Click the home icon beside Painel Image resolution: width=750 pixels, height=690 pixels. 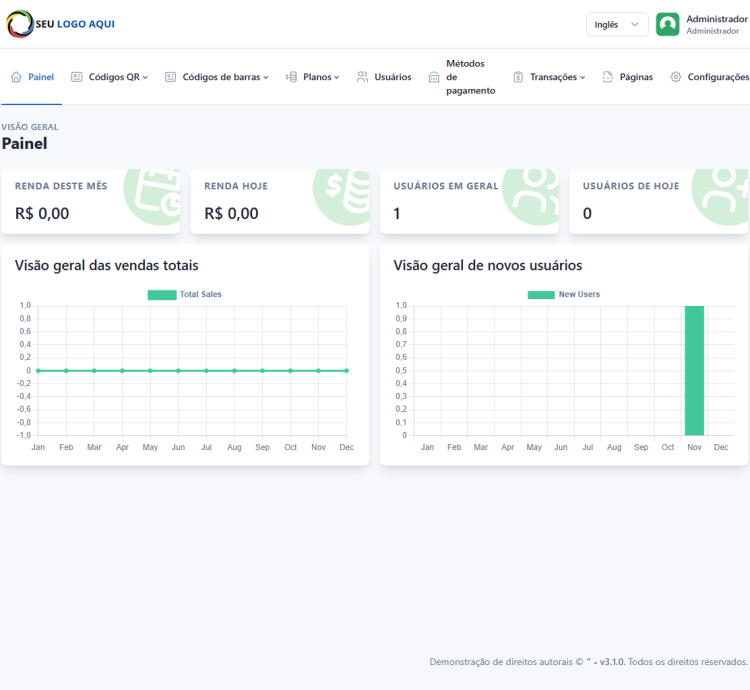tap(16, 77)
